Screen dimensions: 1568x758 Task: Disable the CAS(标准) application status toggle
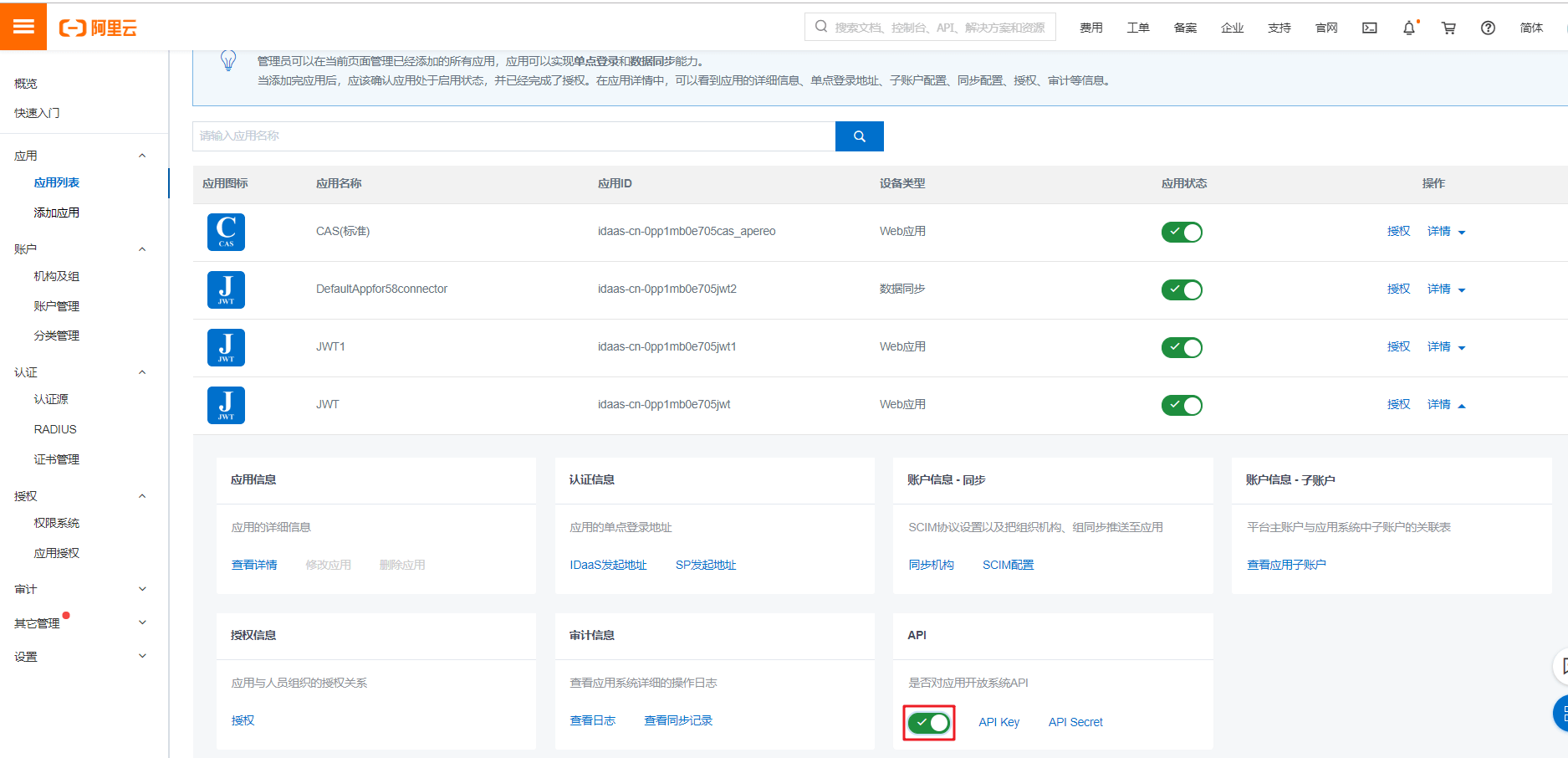[1182, 232]
